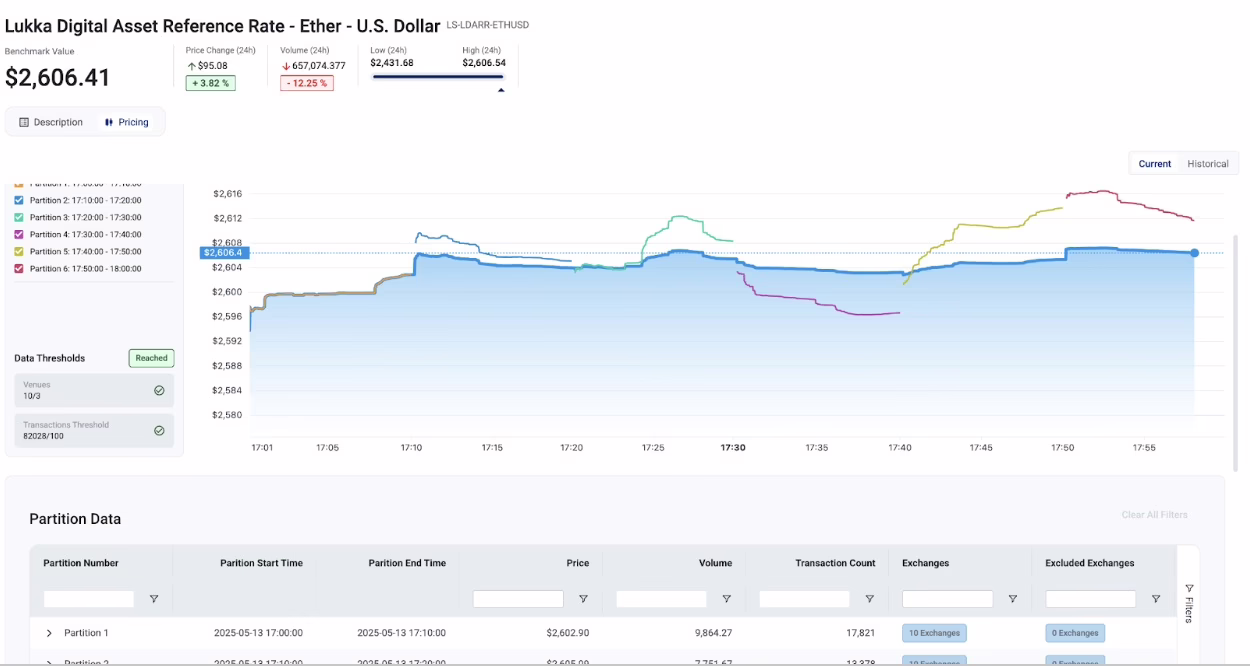Open the Transaction Count column filter funnel

[x=869, y=599]
